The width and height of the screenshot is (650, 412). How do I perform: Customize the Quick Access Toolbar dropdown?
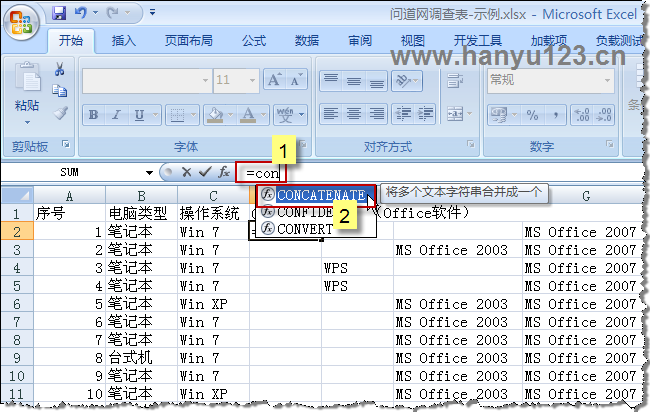(x=153, y=12)
